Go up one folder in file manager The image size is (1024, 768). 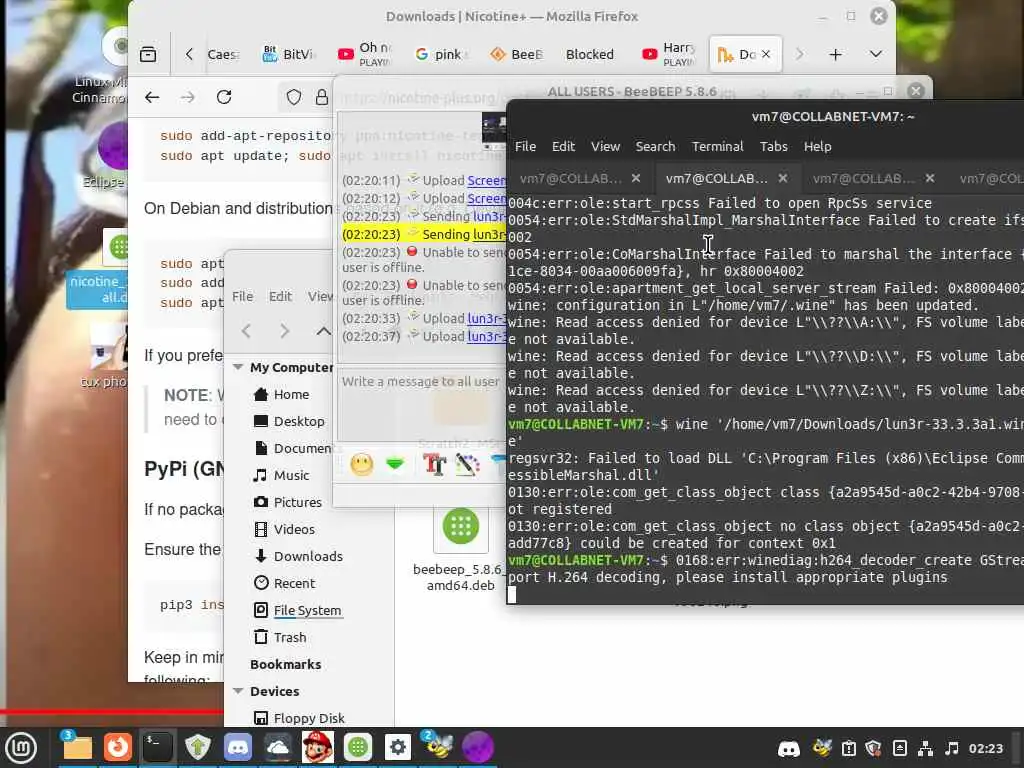[323, 331]
